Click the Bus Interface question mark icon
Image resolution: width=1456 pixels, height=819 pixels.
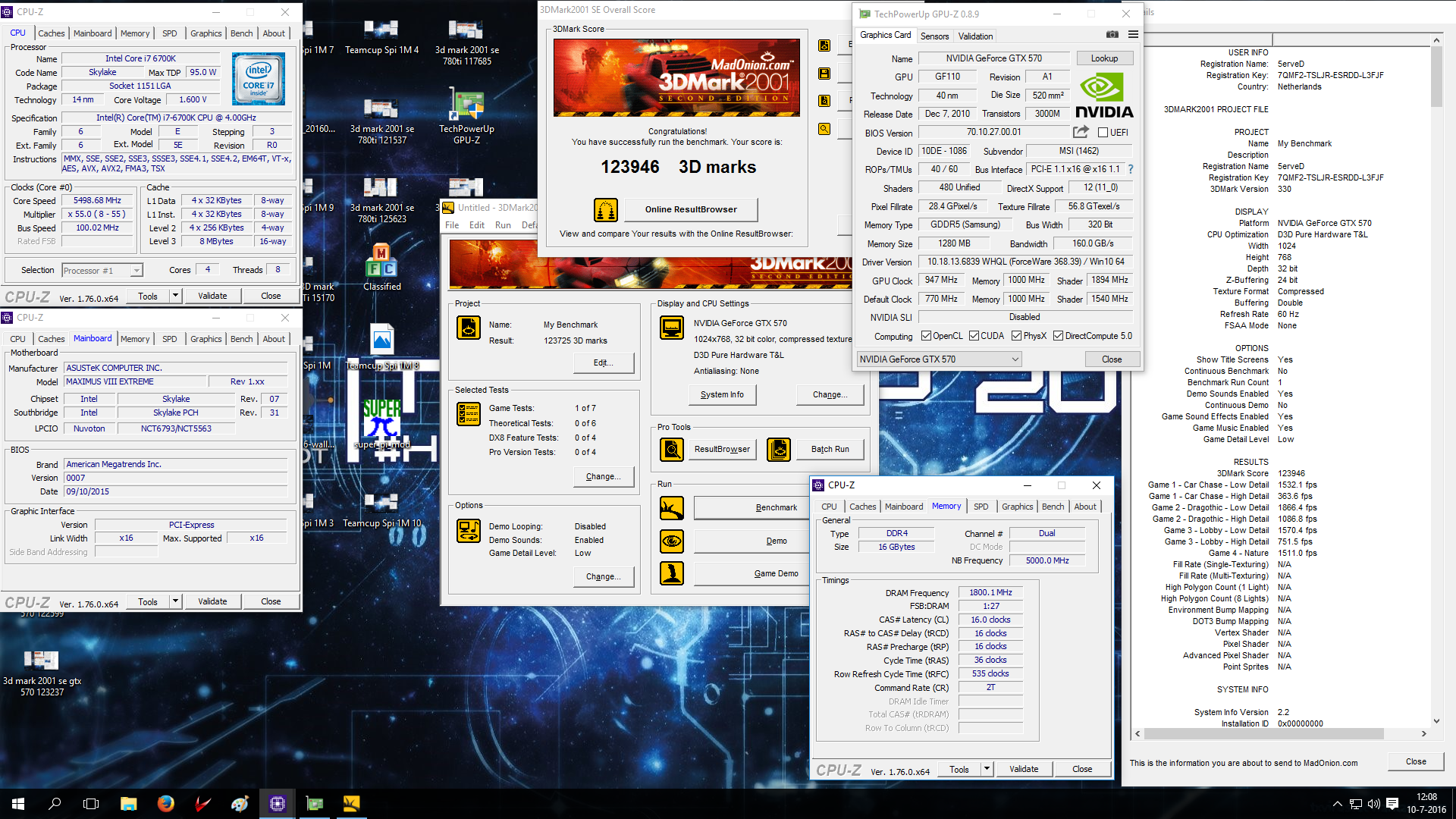point(1131,169)
